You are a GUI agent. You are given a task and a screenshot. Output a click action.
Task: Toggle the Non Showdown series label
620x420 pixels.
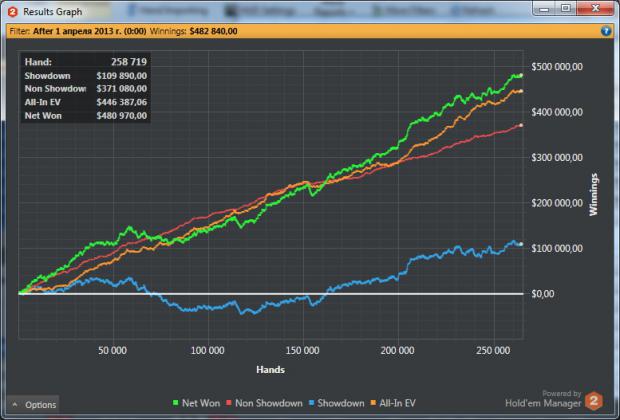point(268,403)
